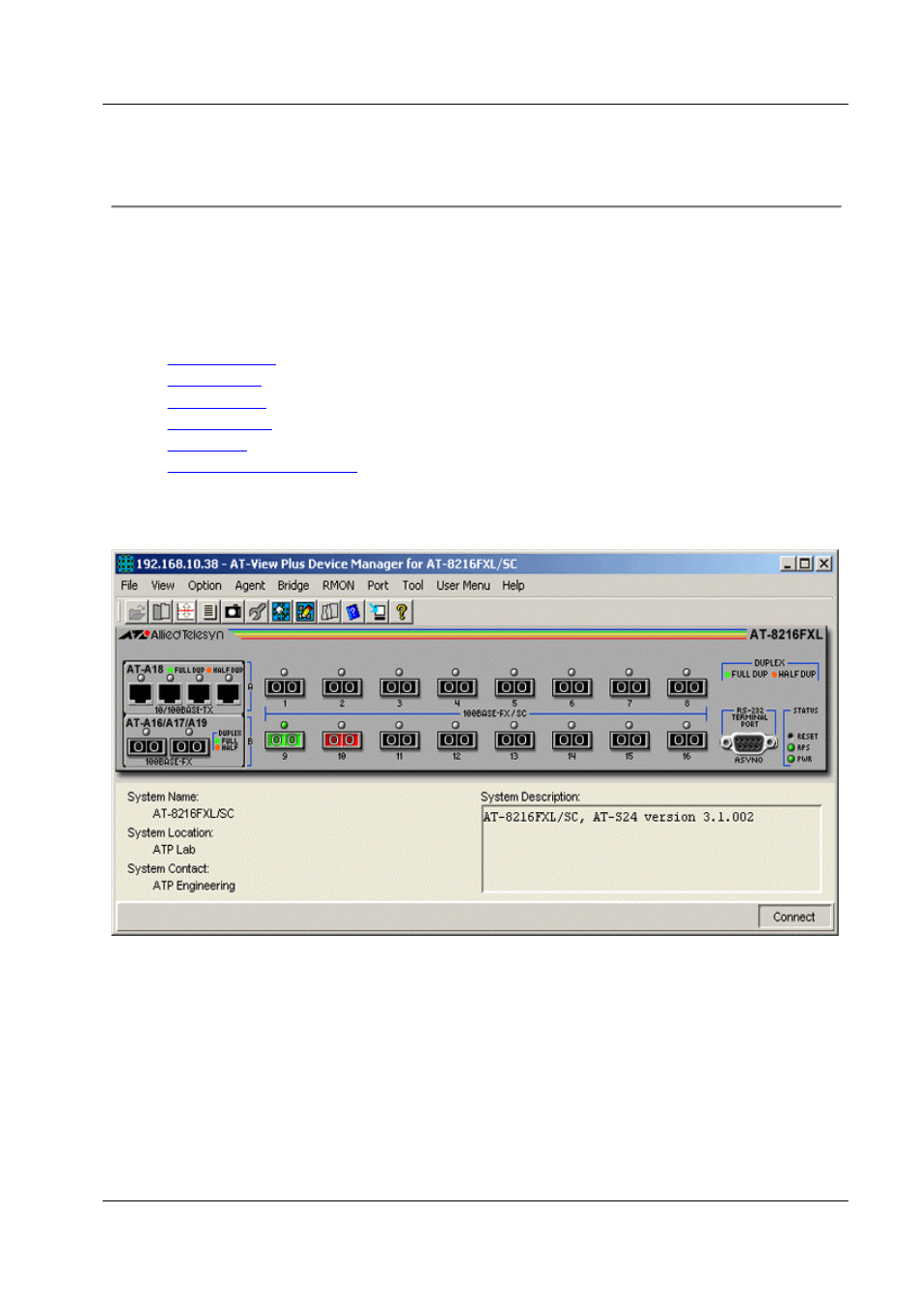Select fiber port 16 on the device
The height and width of the screenshot is (1308, 924).
tap(687, 740)
